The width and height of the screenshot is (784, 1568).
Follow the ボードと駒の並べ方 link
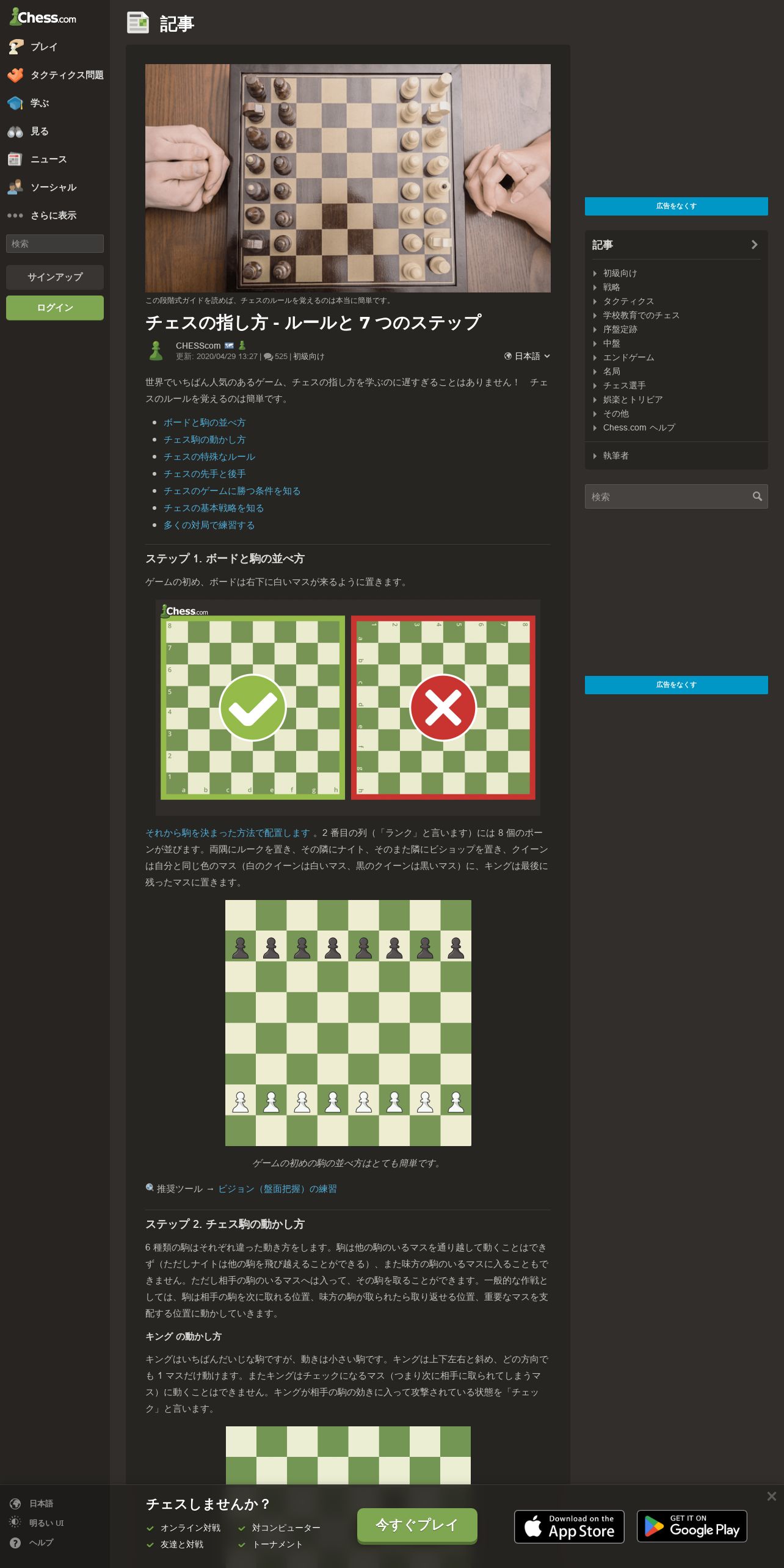(205, 423)
